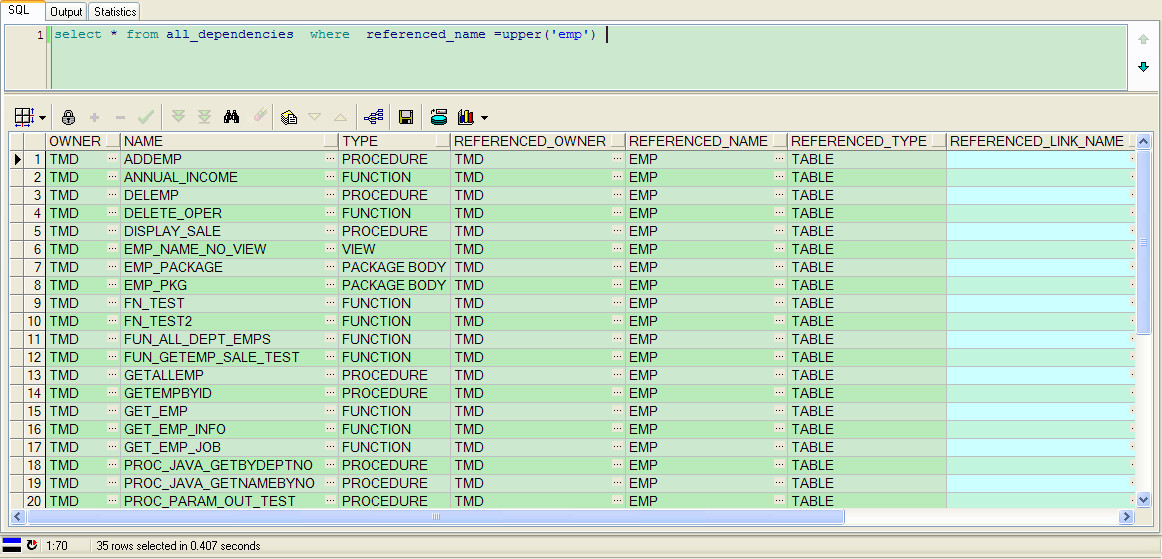Open the grid layout dropdown arrow

tap(42, 118)
